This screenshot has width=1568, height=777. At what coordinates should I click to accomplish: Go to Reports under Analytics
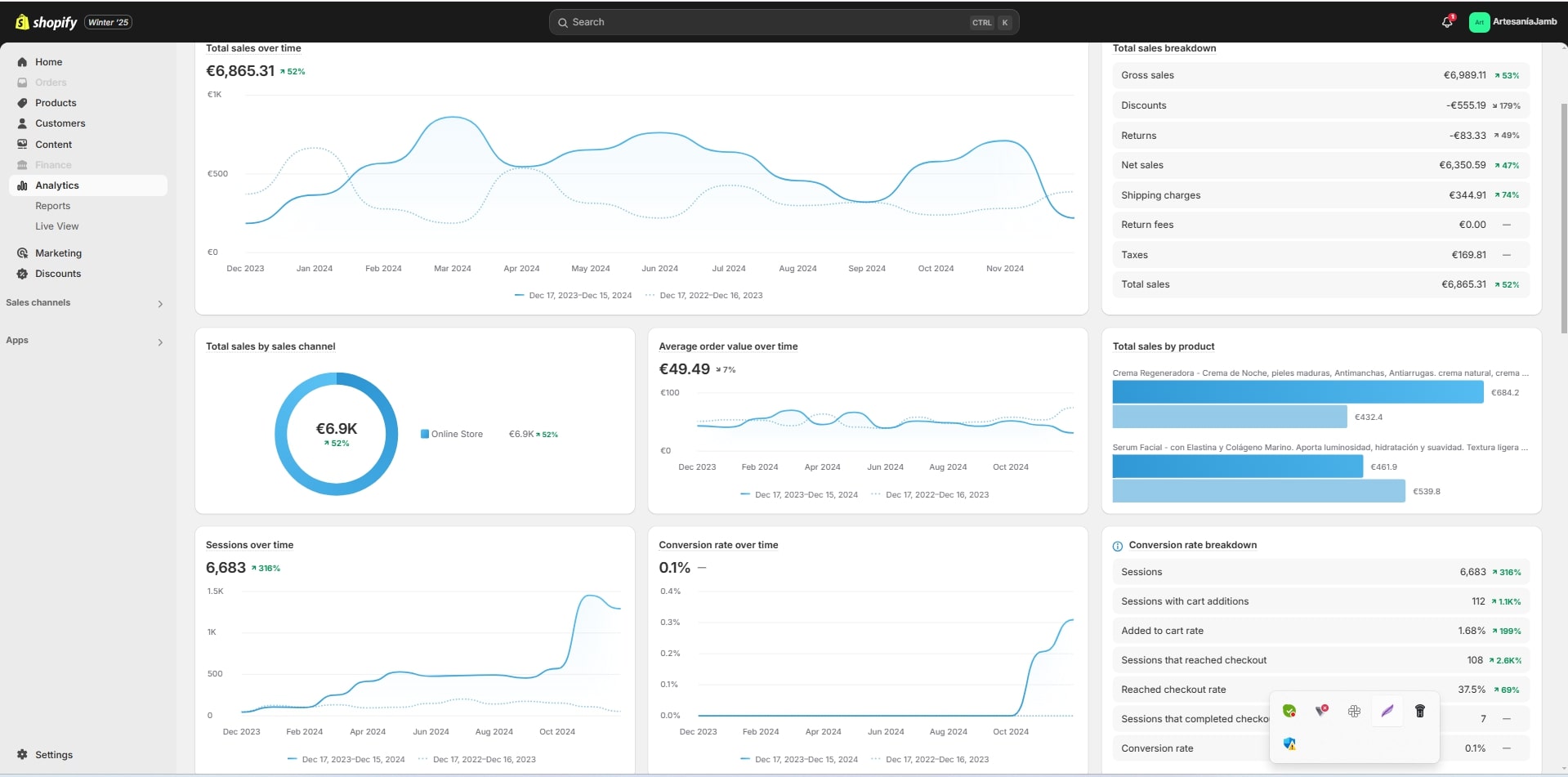[52, 206]
